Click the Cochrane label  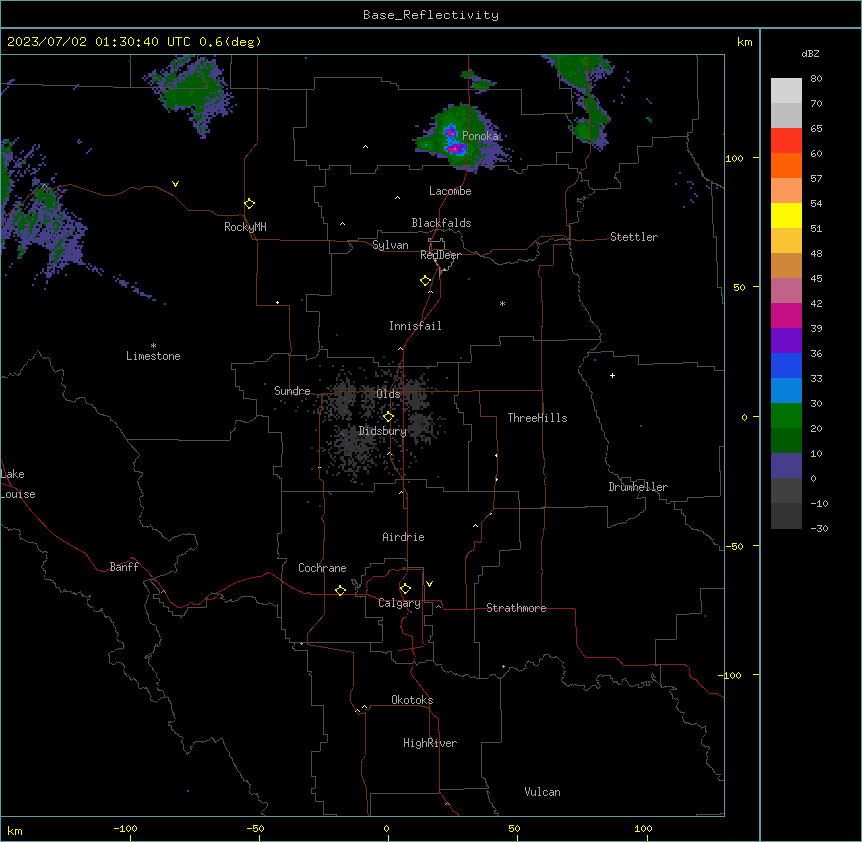(x=322, y=568)
